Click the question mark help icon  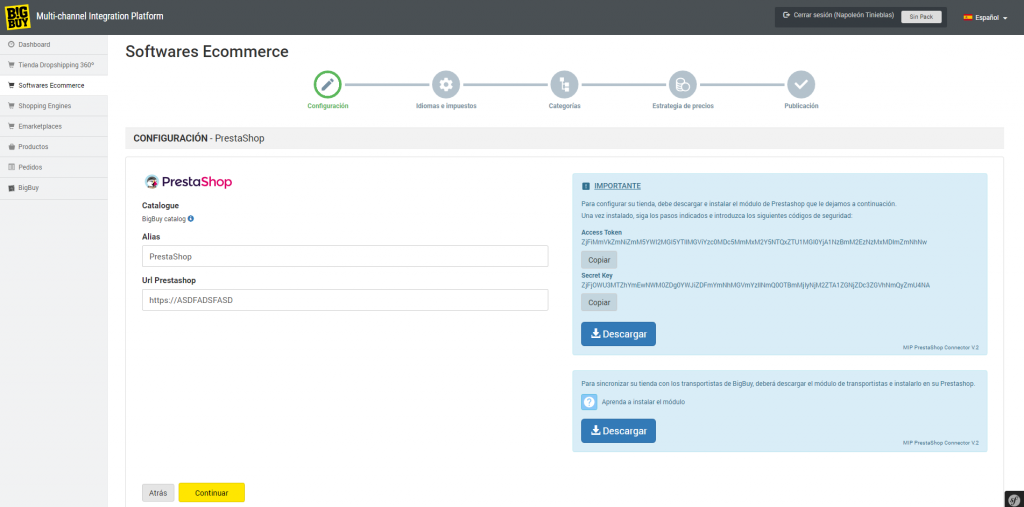(589, 402)
